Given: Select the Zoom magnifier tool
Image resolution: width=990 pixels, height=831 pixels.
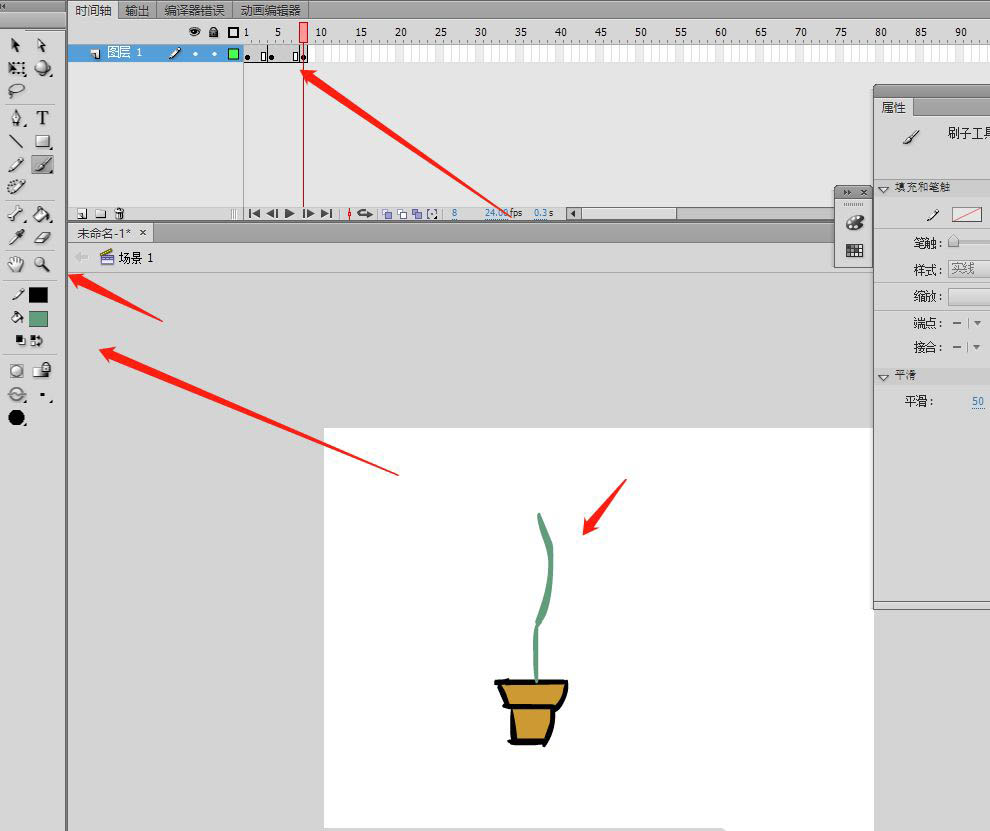Looking at the screenshot, I should pos(42,264).
